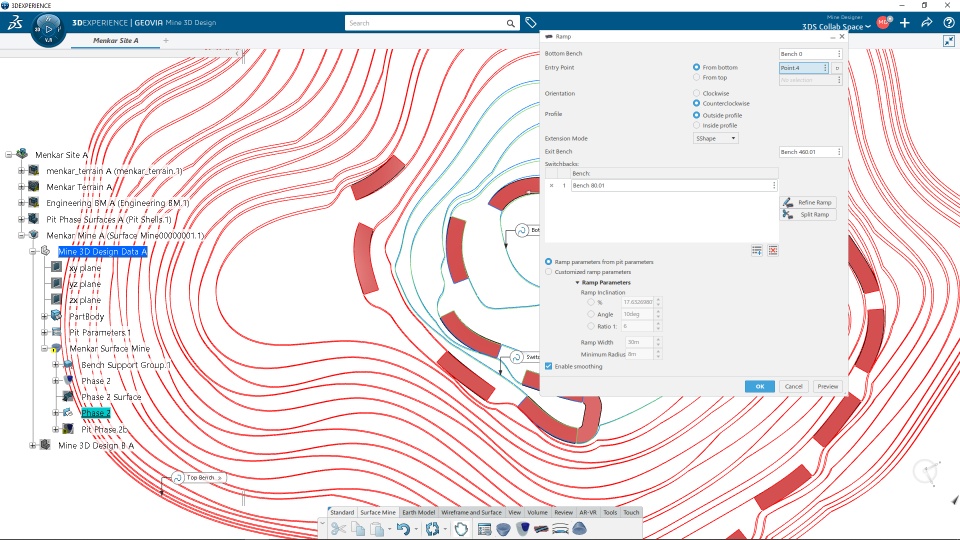Collapse Ramp Parameters section

coord(577,282)
